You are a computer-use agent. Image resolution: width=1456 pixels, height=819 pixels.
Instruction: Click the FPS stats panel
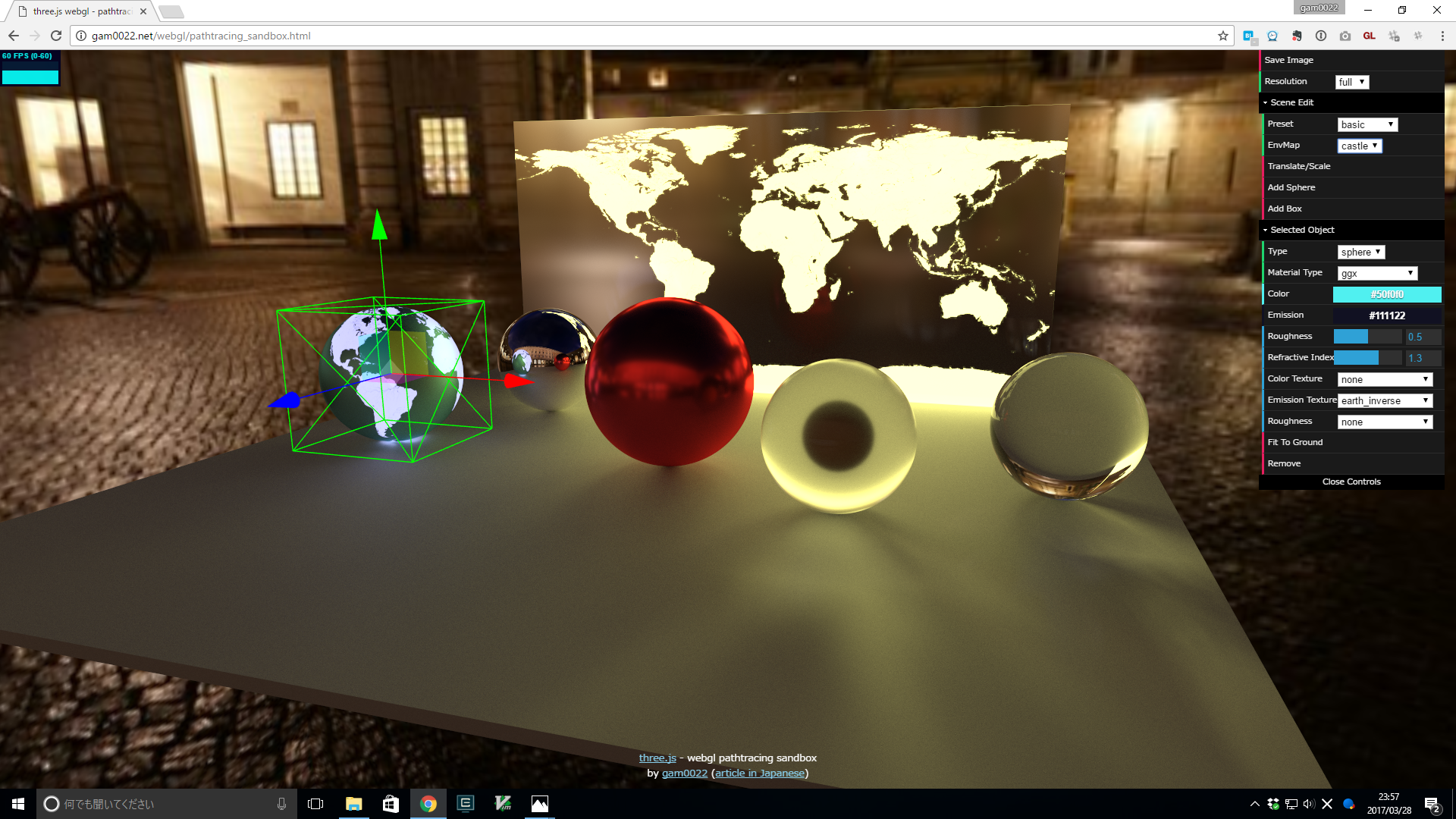(x=30, y=68)
